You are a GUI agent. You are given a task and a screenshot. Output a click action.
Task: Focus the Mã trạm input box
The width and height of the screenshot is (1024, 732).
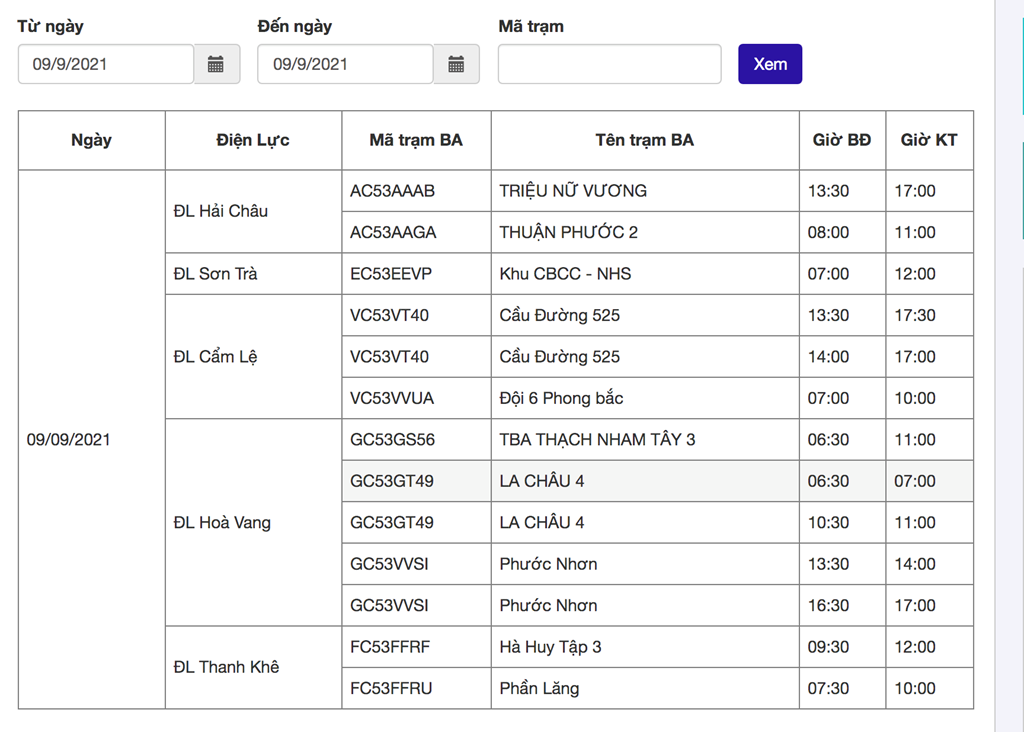[x=609, y=64]
